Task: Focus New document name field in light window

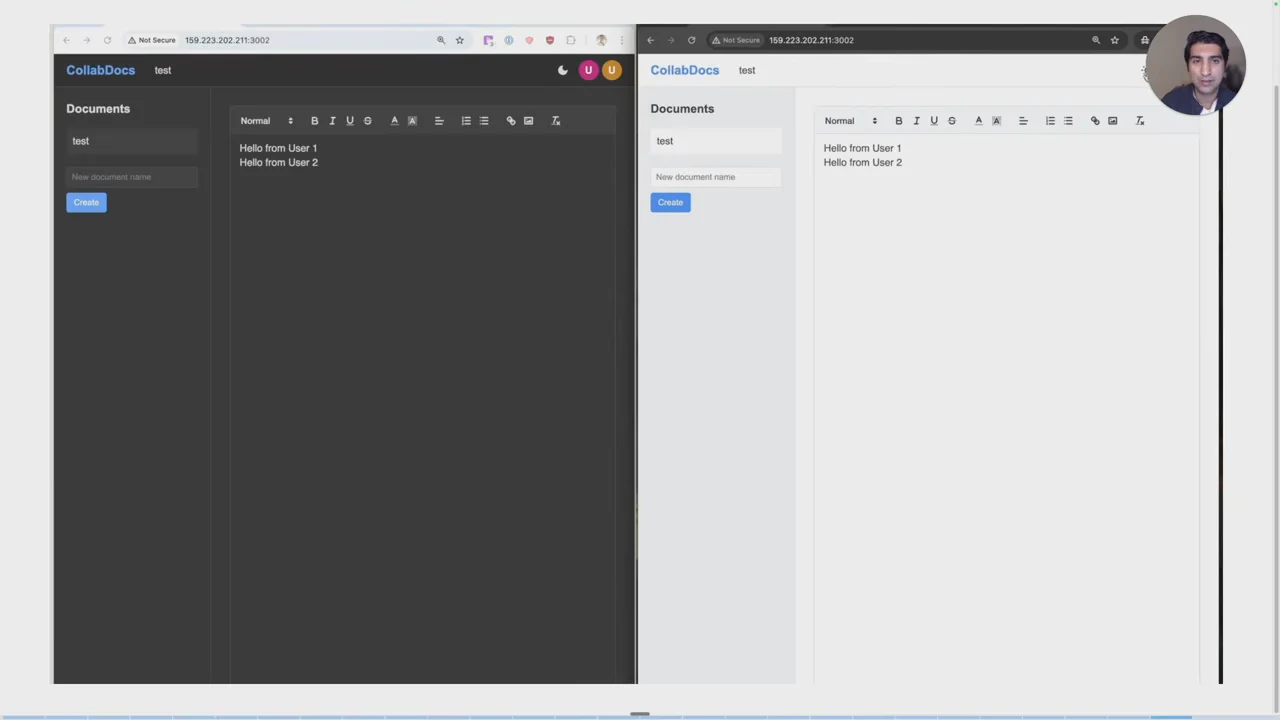Action: [716, 177]
